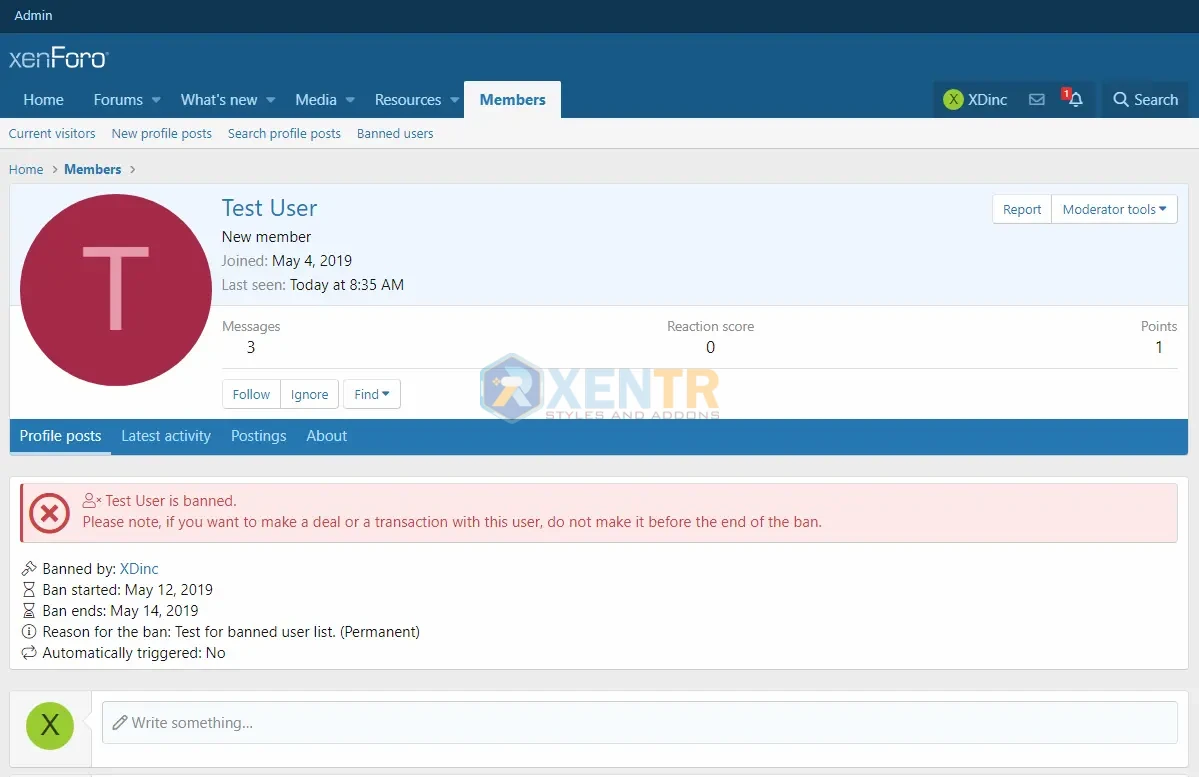Open the Find dropdown menu
This screenshot has width=1199, height=777.
point(372,394)
